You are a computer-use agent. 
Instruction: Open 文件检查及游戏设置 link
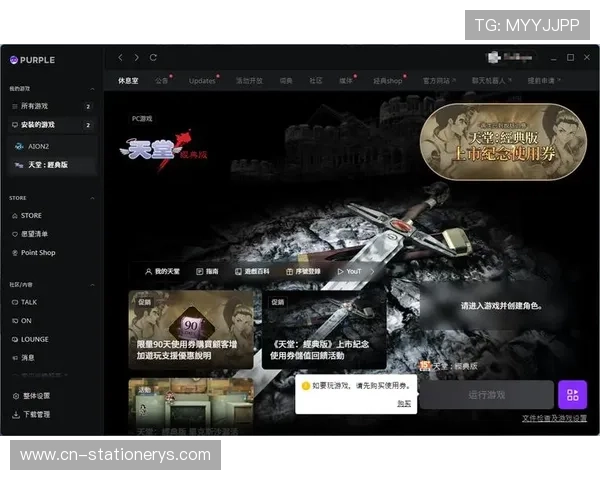(x=554, y=418)
